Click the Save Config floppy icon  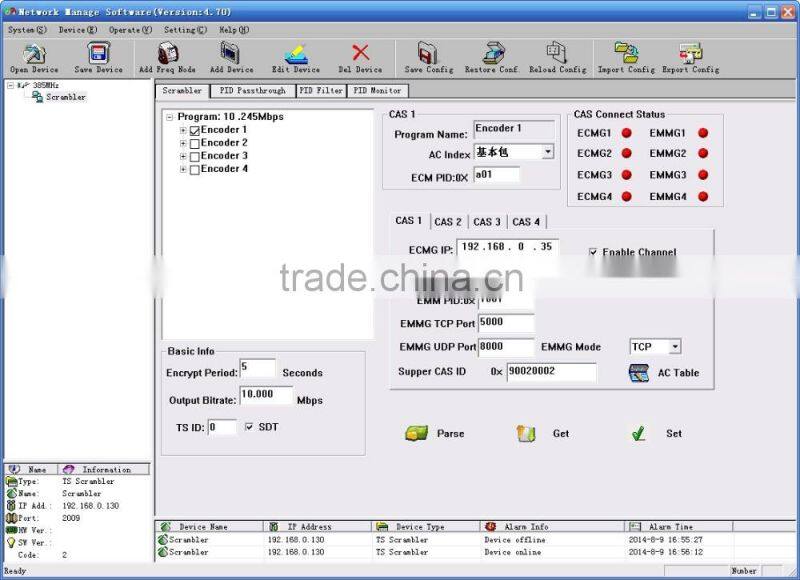428,53
